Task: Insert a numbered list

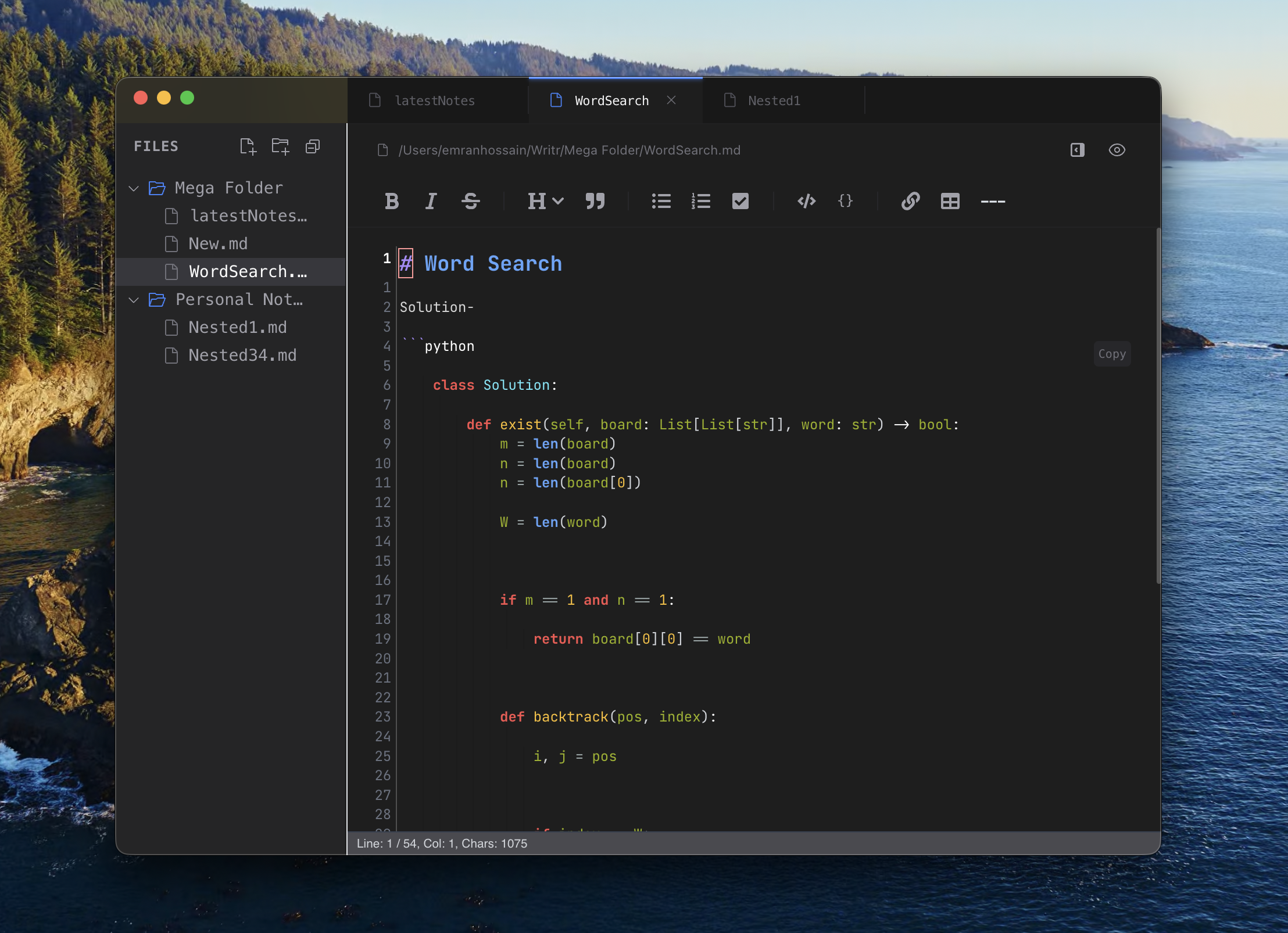Action: [700, 201]
